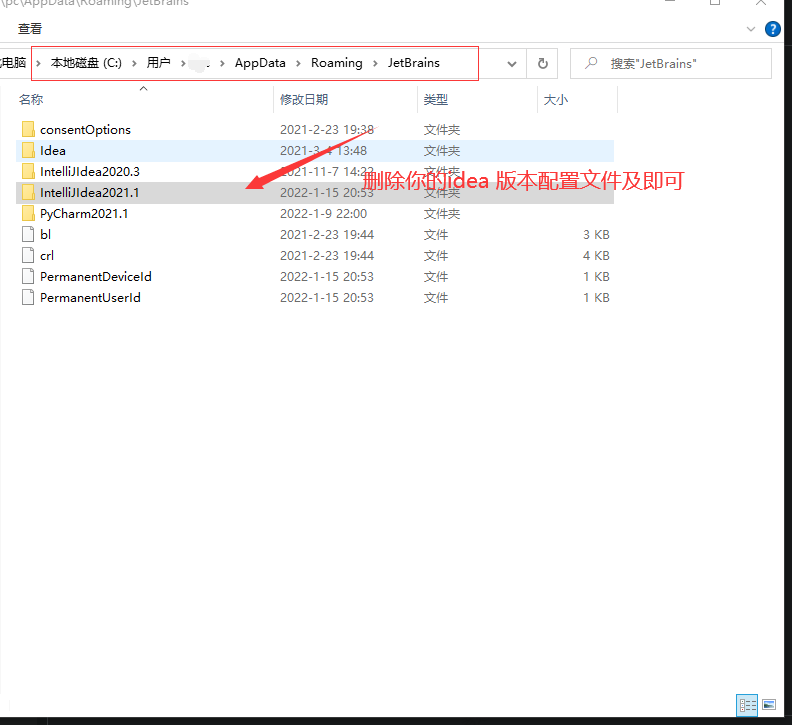Sort by 名称 column header
This screenshot has height=725, width=792.
(31, 100)
